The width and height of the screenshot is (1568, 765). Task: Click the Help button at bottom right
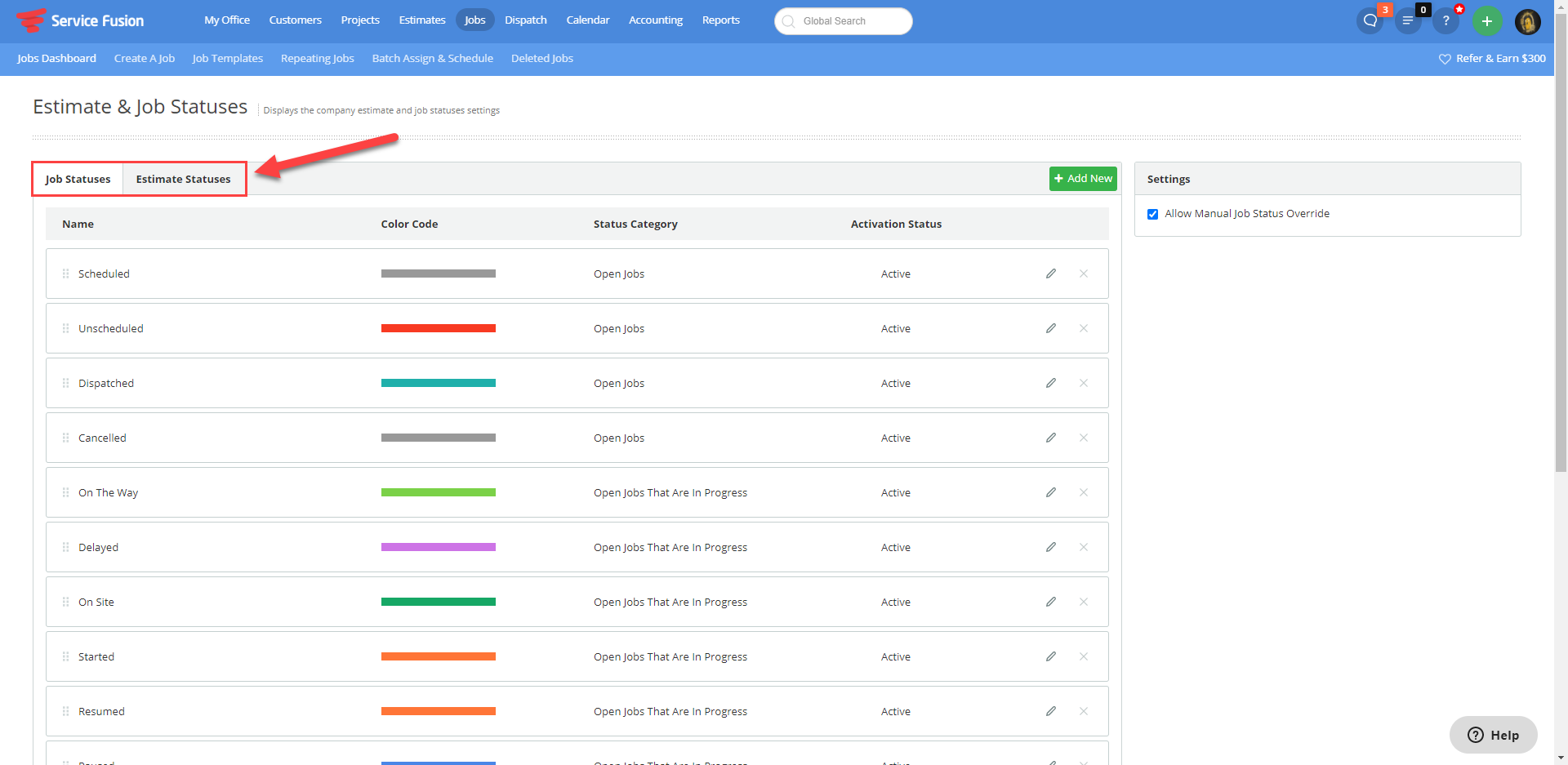point(1493,735)
